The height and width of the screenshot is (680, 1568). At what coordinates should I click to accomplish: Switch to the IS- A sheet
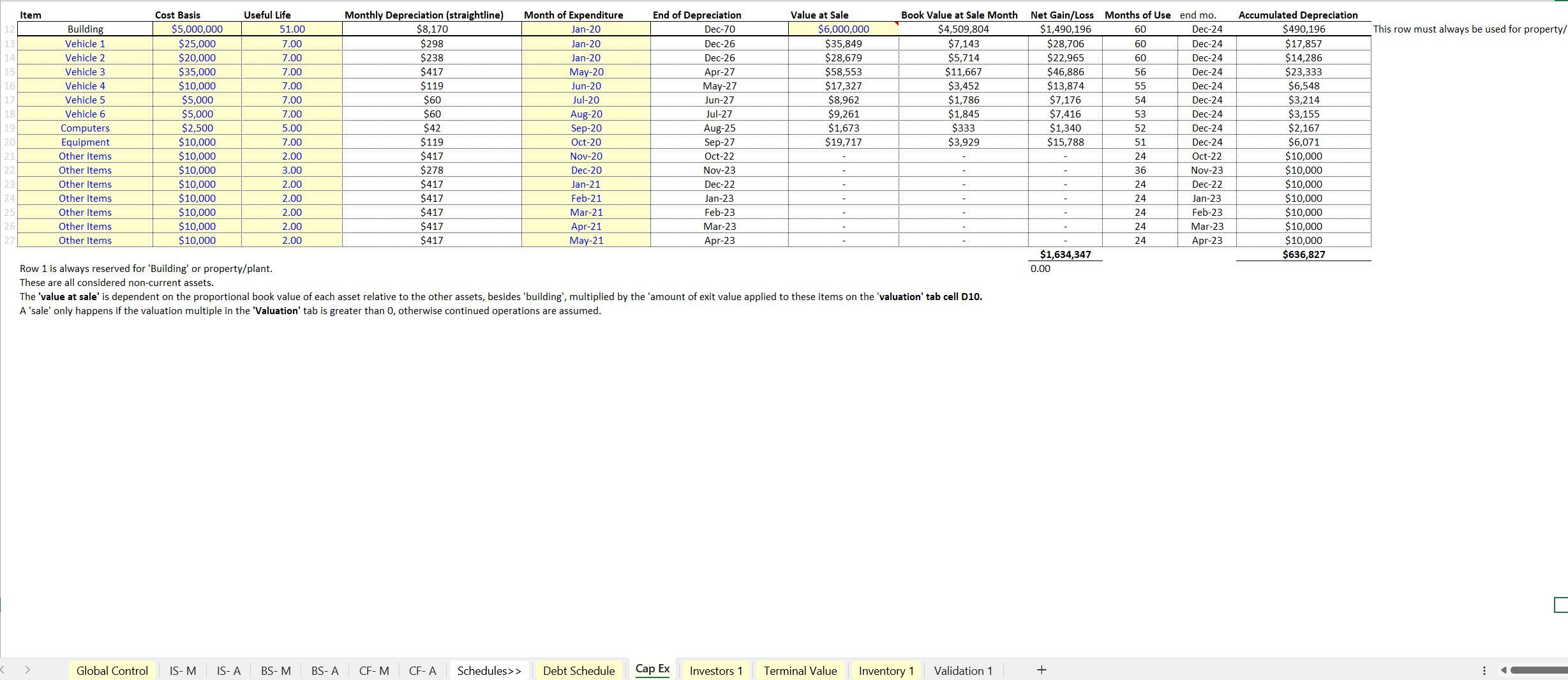click(228, 670)
